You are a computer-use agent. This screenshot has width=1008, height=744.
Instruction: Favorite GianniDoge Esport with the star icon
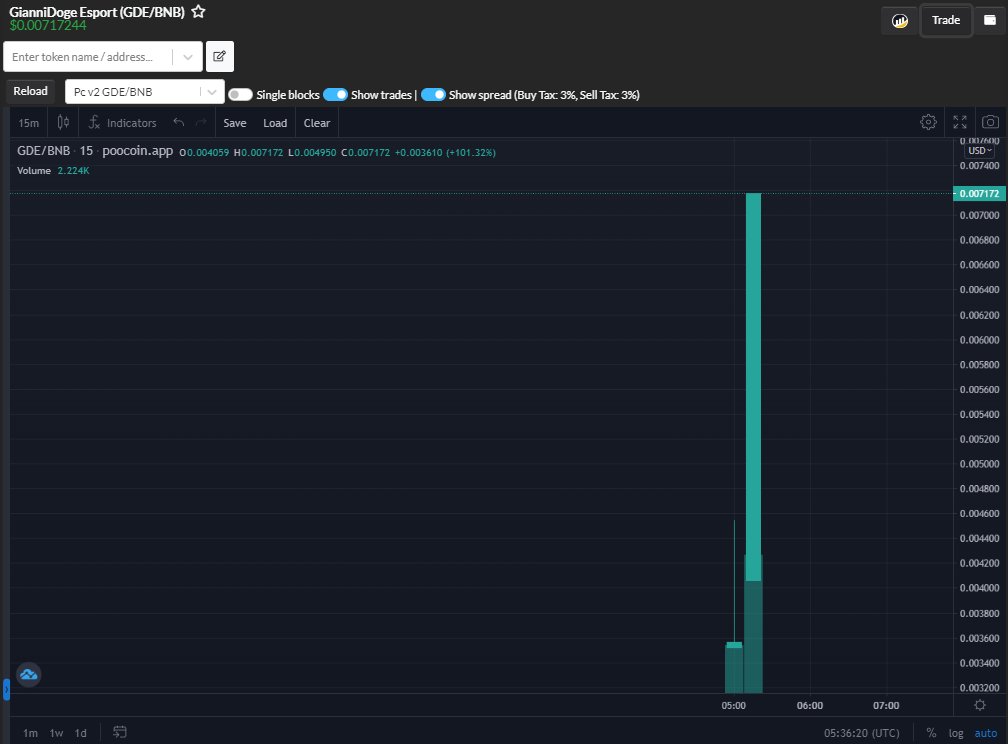[199, 12]
